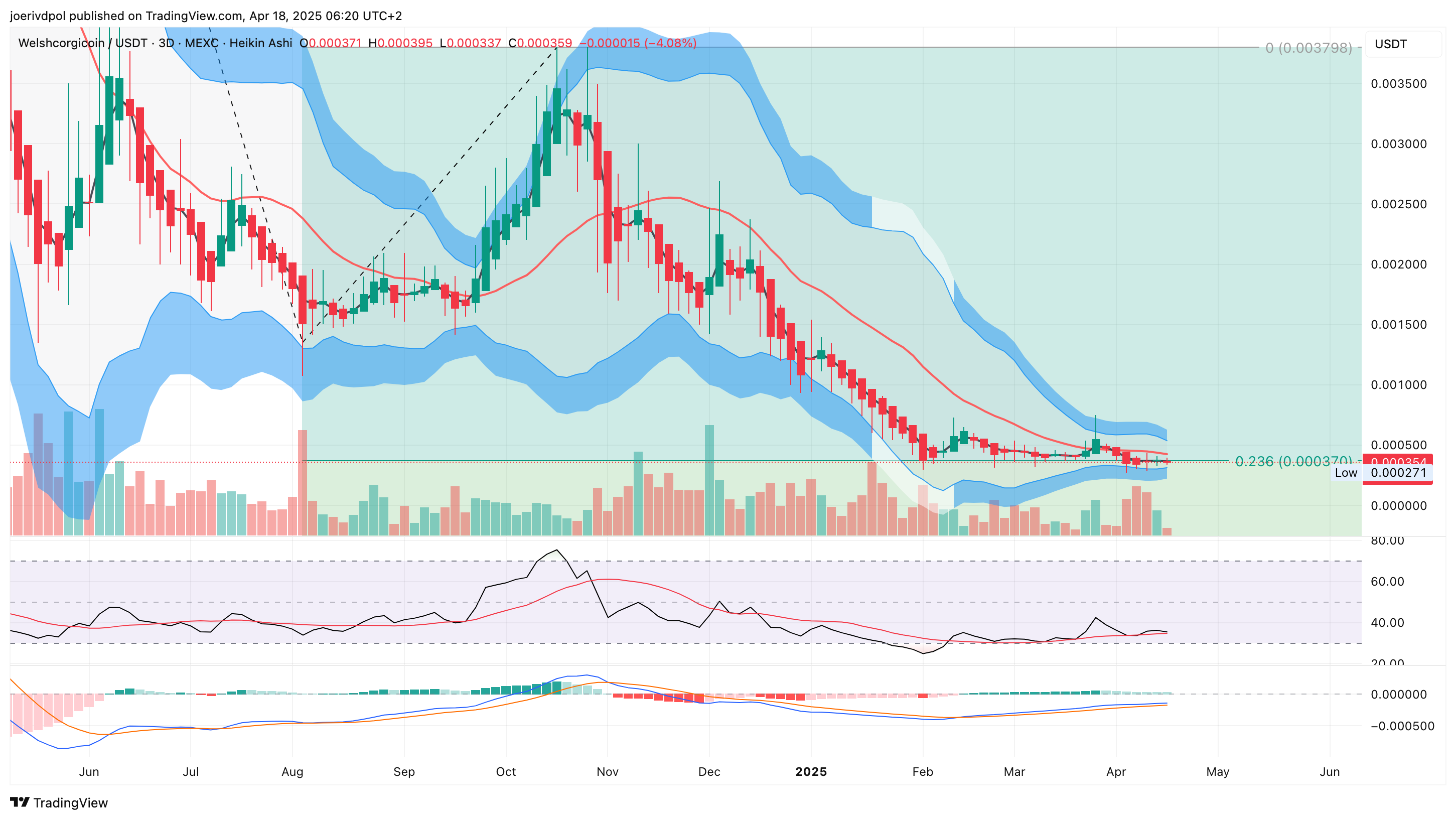Image resolution: width=1456 pixels, height=820 pixels.
Task: Click the Dec label on time axis
Action: pos(709,772)
